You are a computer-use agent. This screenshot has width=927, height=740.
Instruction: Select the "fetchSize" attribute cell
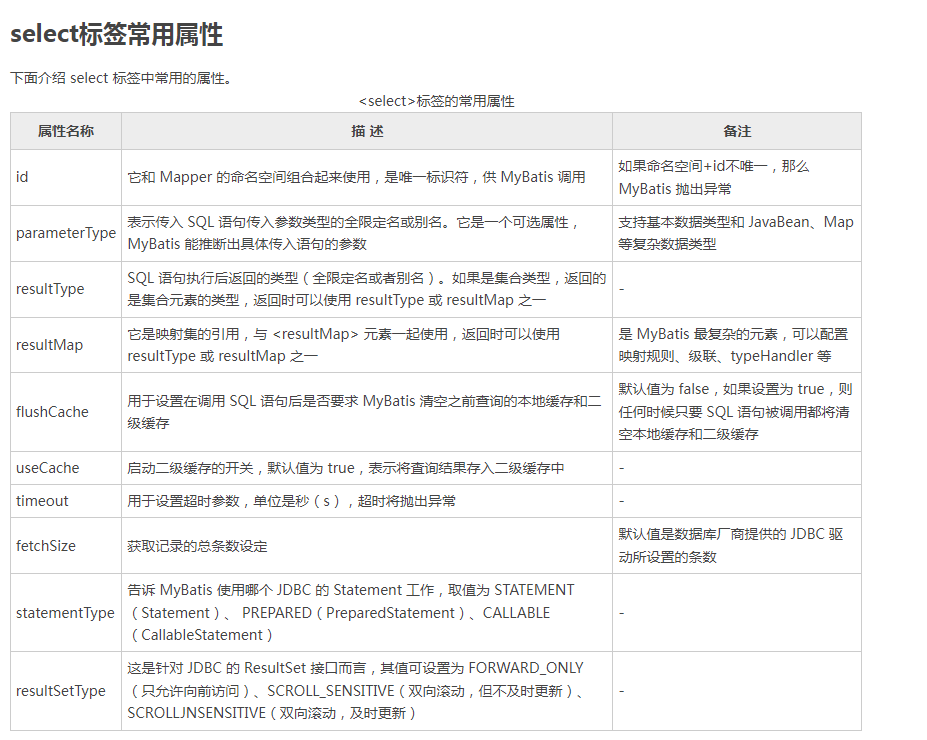[66, 546]
